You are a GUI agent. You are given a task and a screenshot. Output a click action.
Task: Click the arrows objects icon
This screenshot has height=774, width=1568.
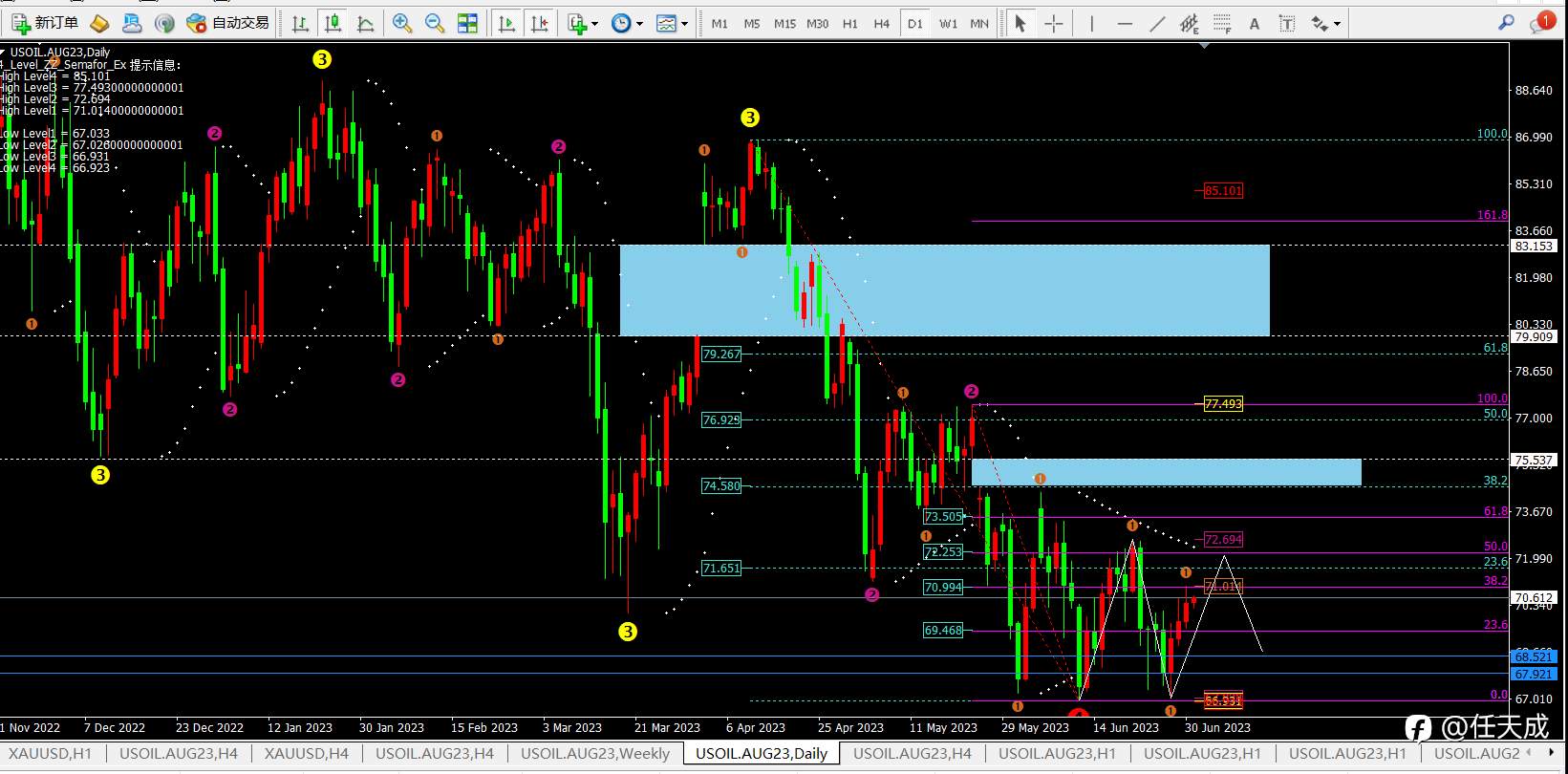[1320, 23]
